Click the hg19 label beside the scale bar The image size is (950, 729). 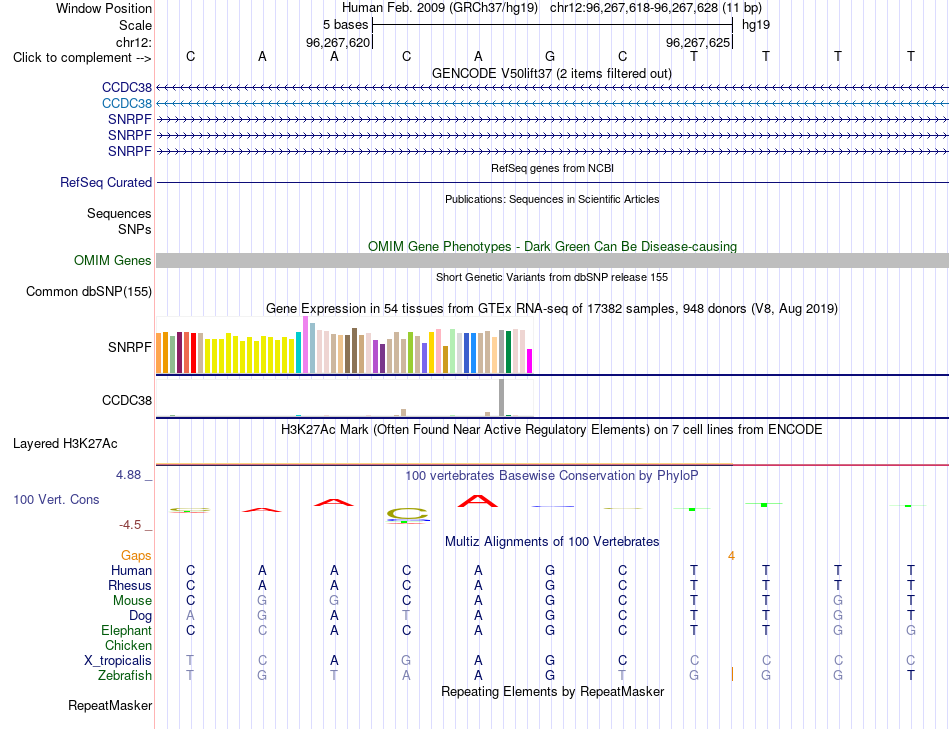pos(756,25)
